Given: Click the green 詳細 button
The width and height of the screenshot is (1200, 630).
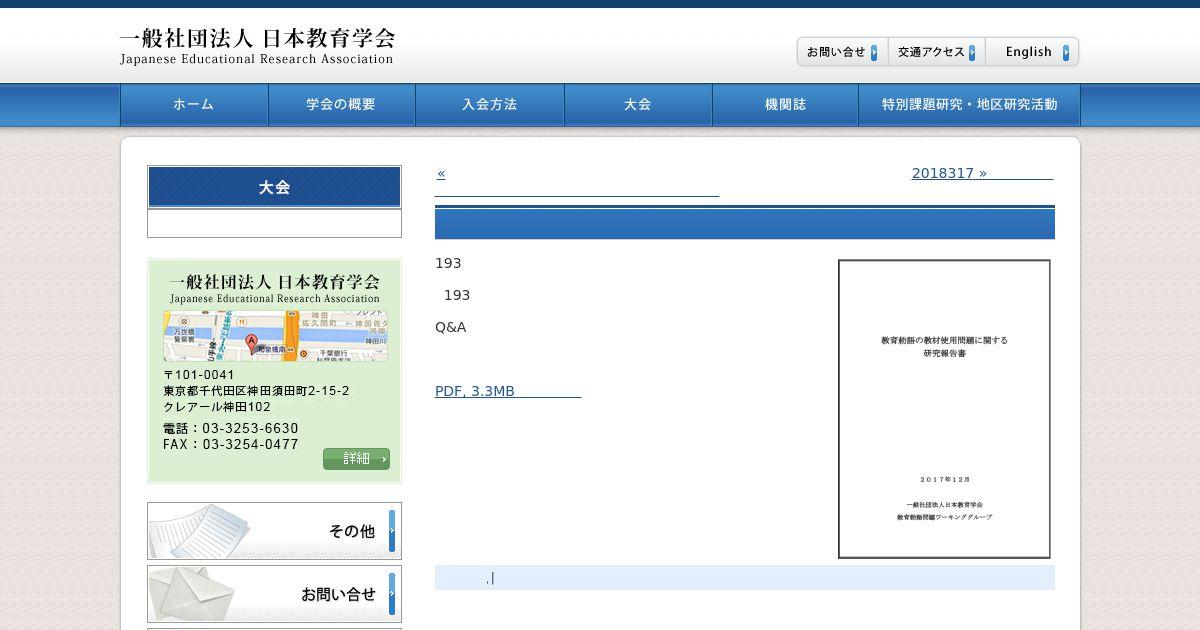Looking at the screenshot, I should tap(356, 459).
